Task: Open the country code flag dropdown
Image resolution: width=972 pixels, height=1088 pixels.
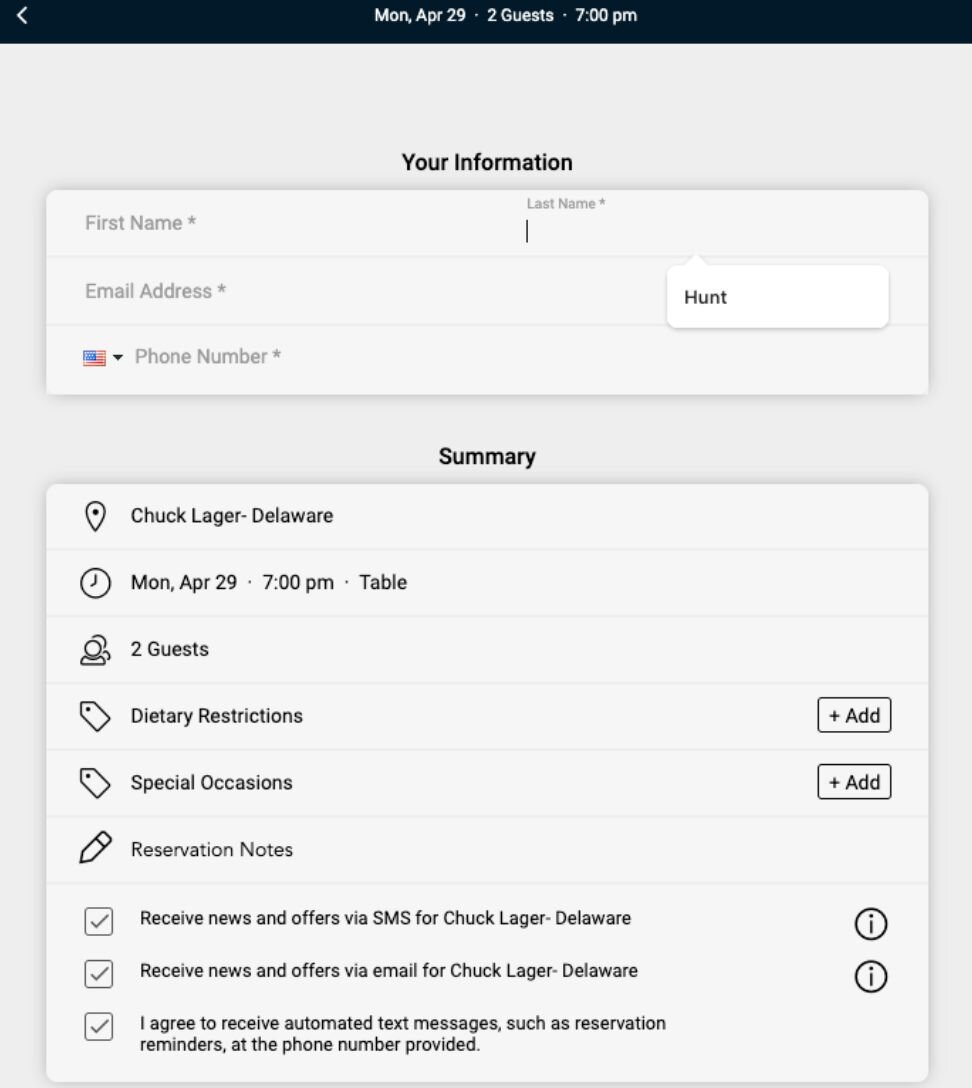Action: coord(103,358)
